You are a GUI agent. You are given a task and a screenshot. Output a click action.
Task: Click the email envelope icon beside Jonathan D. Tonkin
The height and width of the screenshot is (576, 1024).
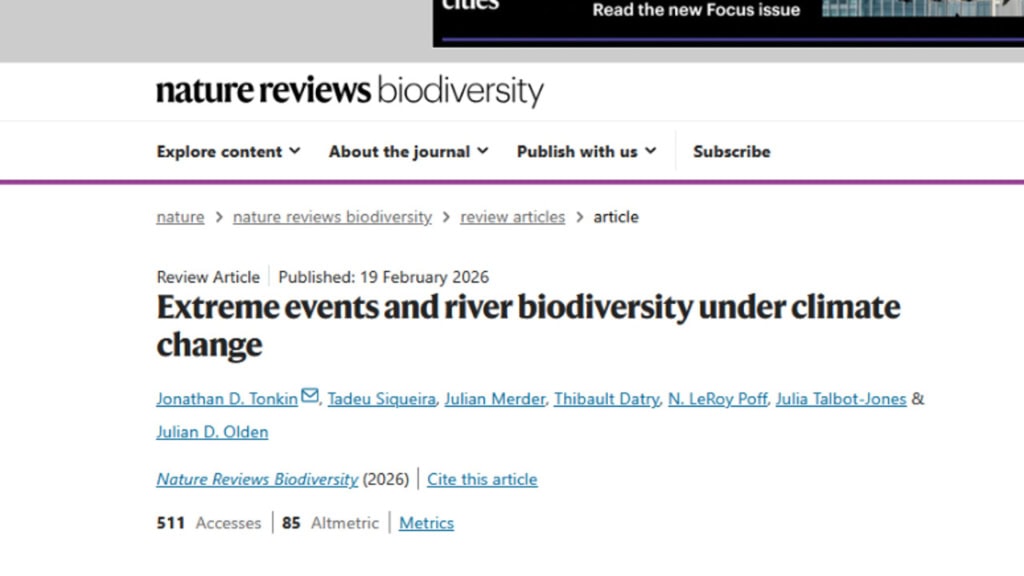(310, 397)
